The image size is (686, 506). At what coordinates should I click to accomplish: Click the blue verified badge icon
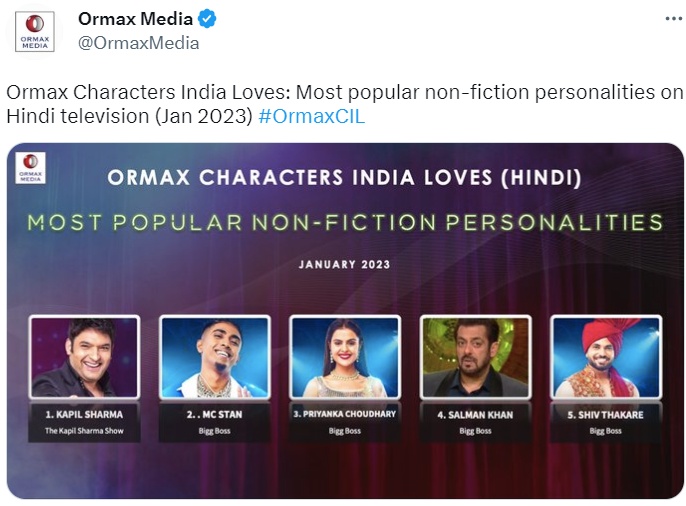(206, 20)
